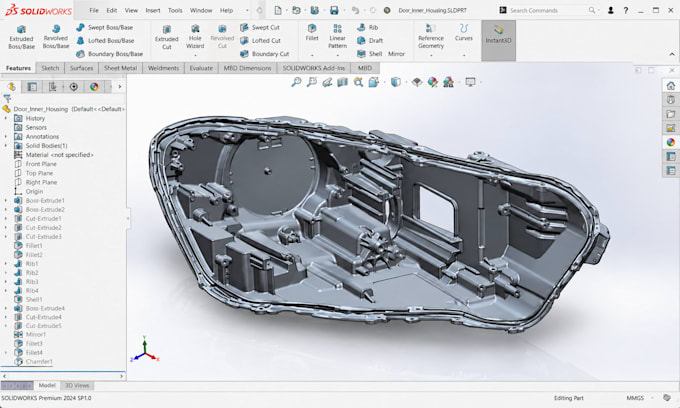Select the Revolved Boss/Base tool

56,36
